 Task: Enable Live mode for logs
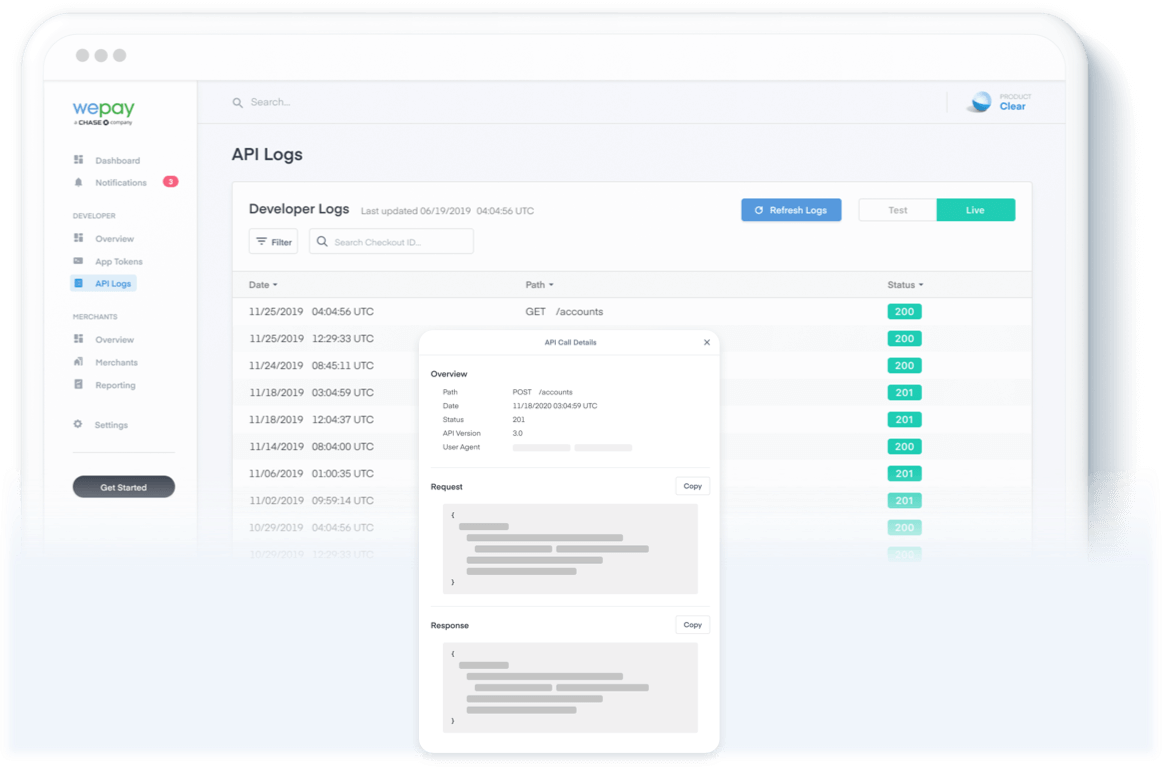[975, 209]
